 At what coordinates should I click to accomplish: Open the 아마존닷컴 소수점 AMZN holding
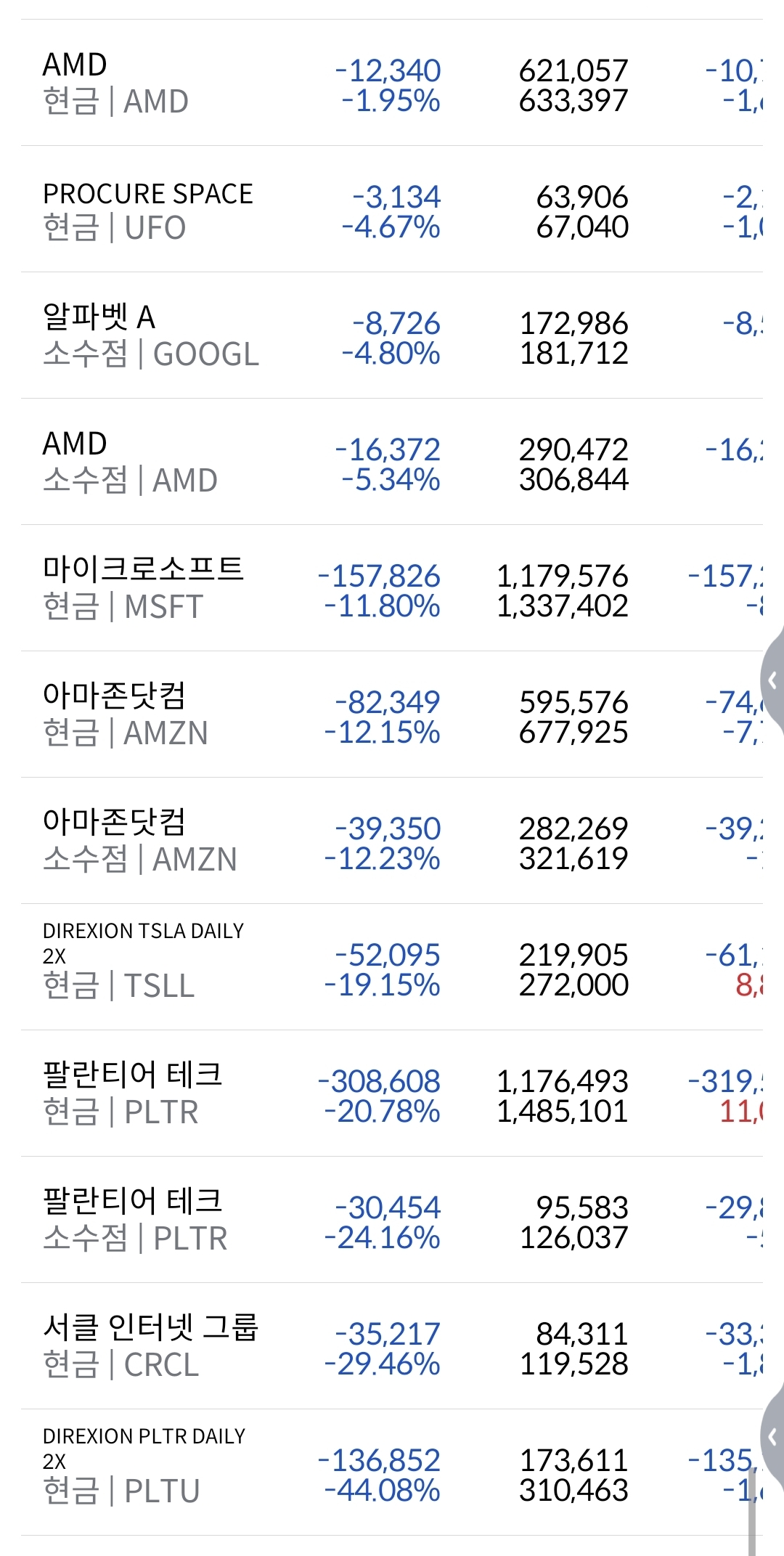pos(140,841)
